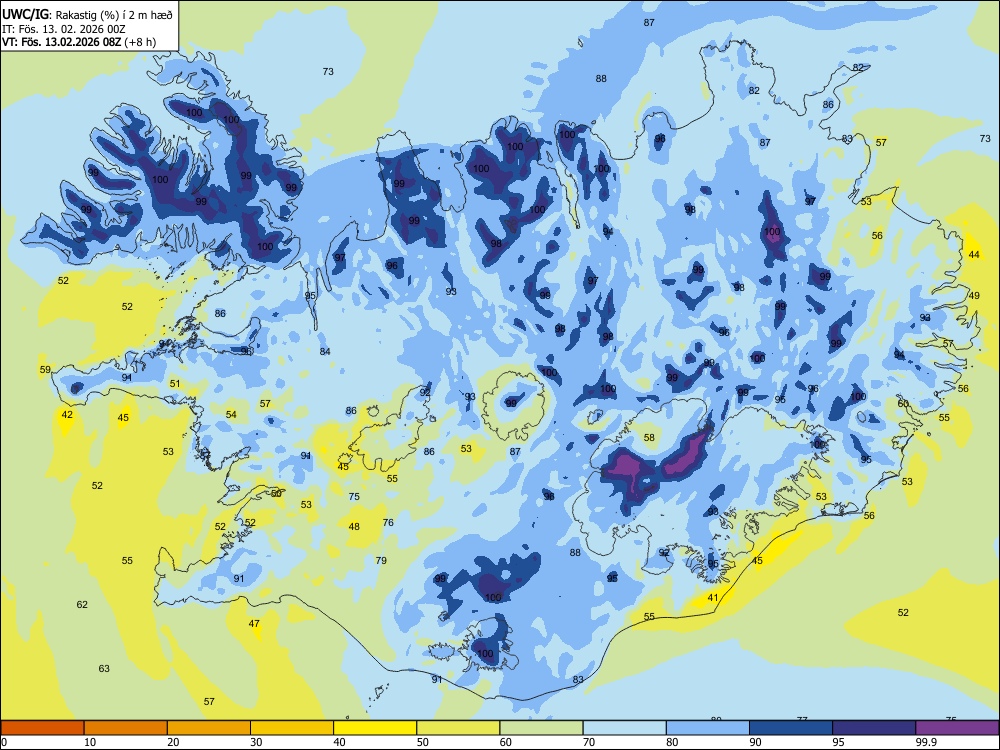Click the '42' value off the west coast
This screenshot has width=1000, height=750.
click(67, 415)
